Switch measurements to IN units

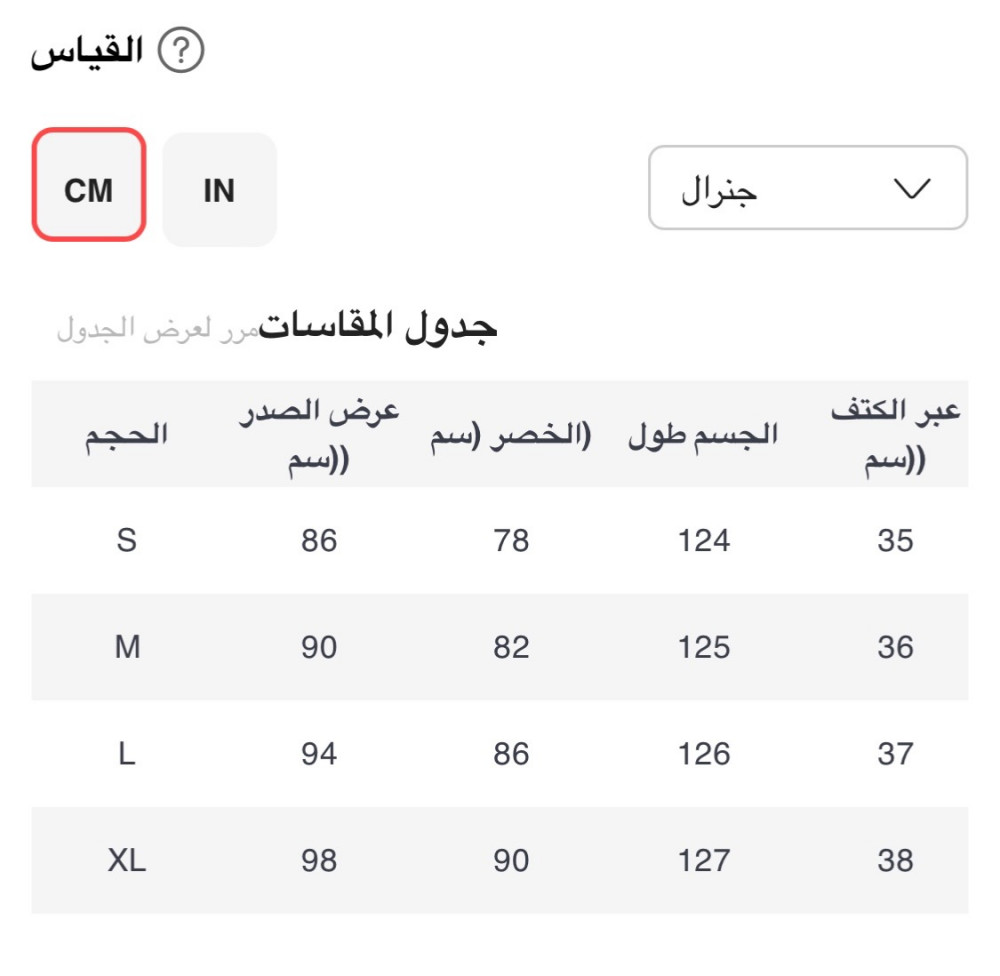pos(219,189)
